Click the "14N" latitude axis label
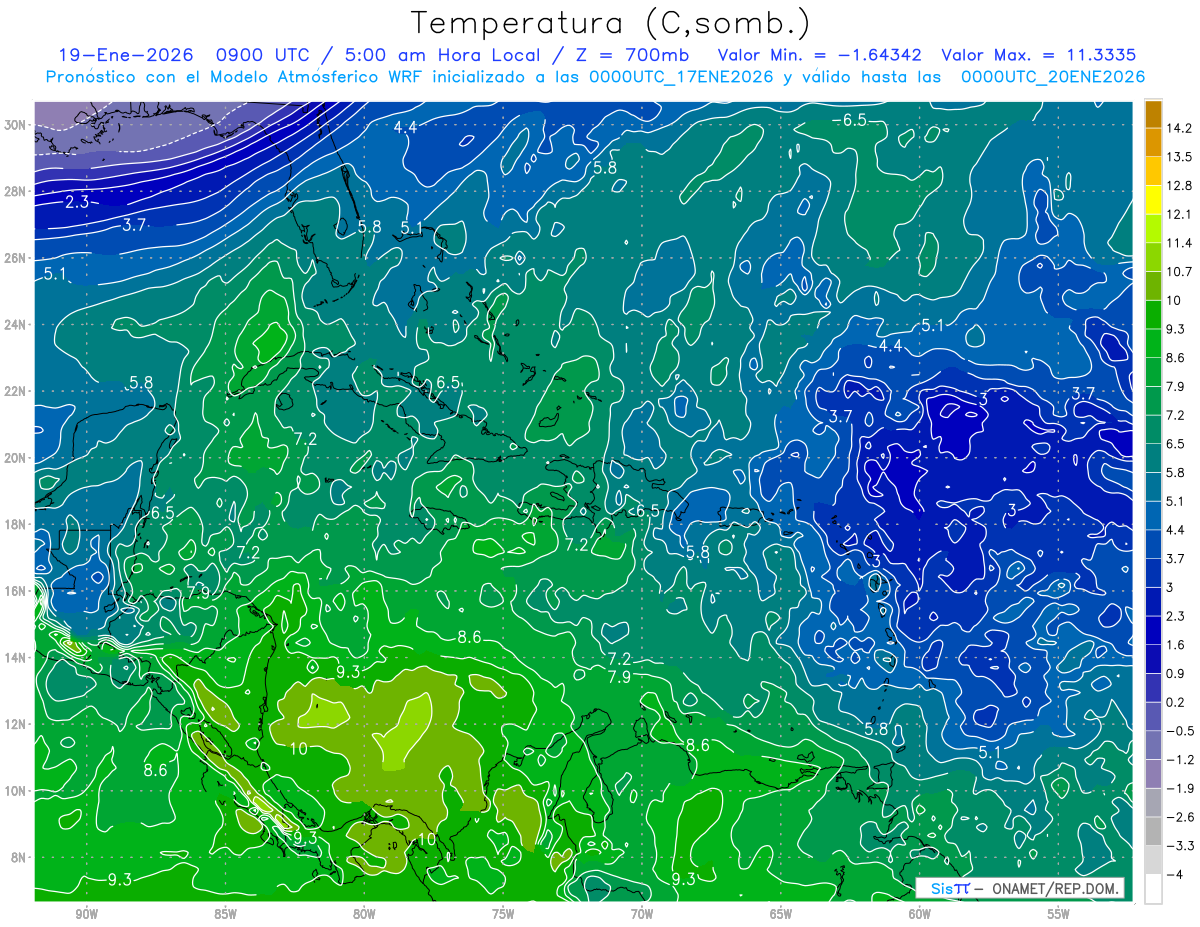The width and height of the screenshot is (1200, 927). coord(17,658)
